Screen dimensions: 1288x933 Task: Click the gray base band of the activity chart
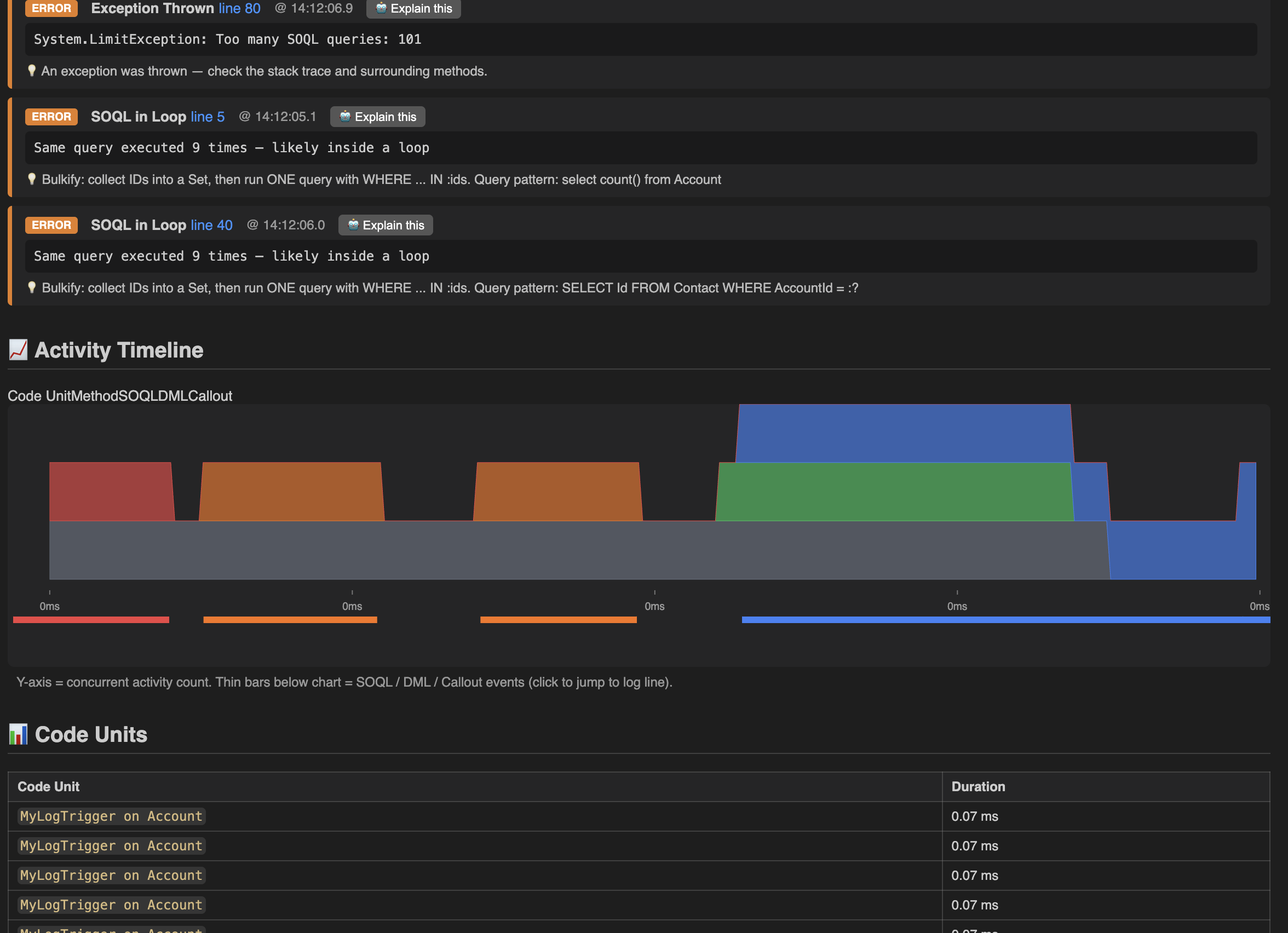click(x=579, y=550)
